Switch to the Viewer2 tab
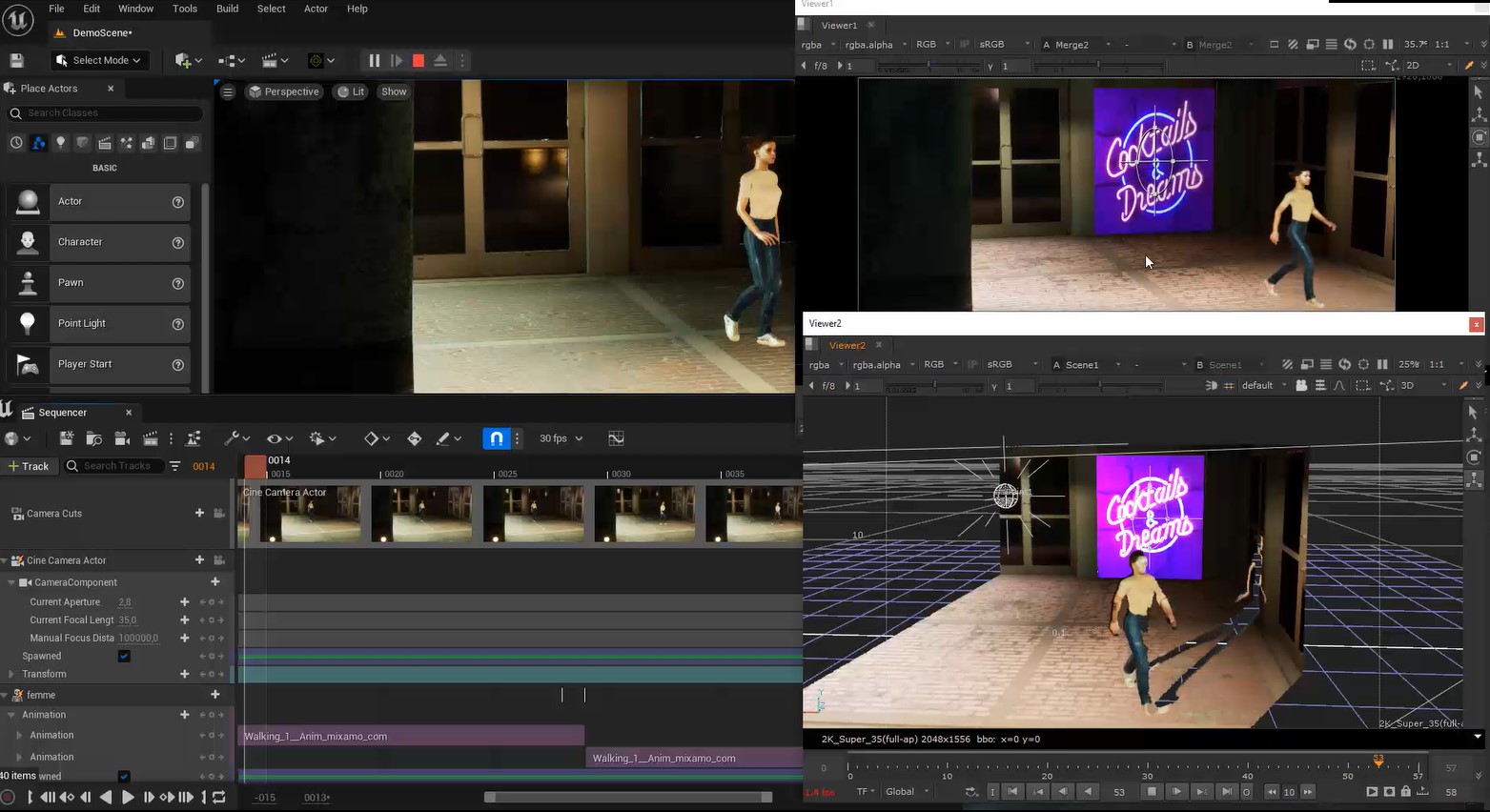Viewport: 1490px width, 812px height. 847,345
